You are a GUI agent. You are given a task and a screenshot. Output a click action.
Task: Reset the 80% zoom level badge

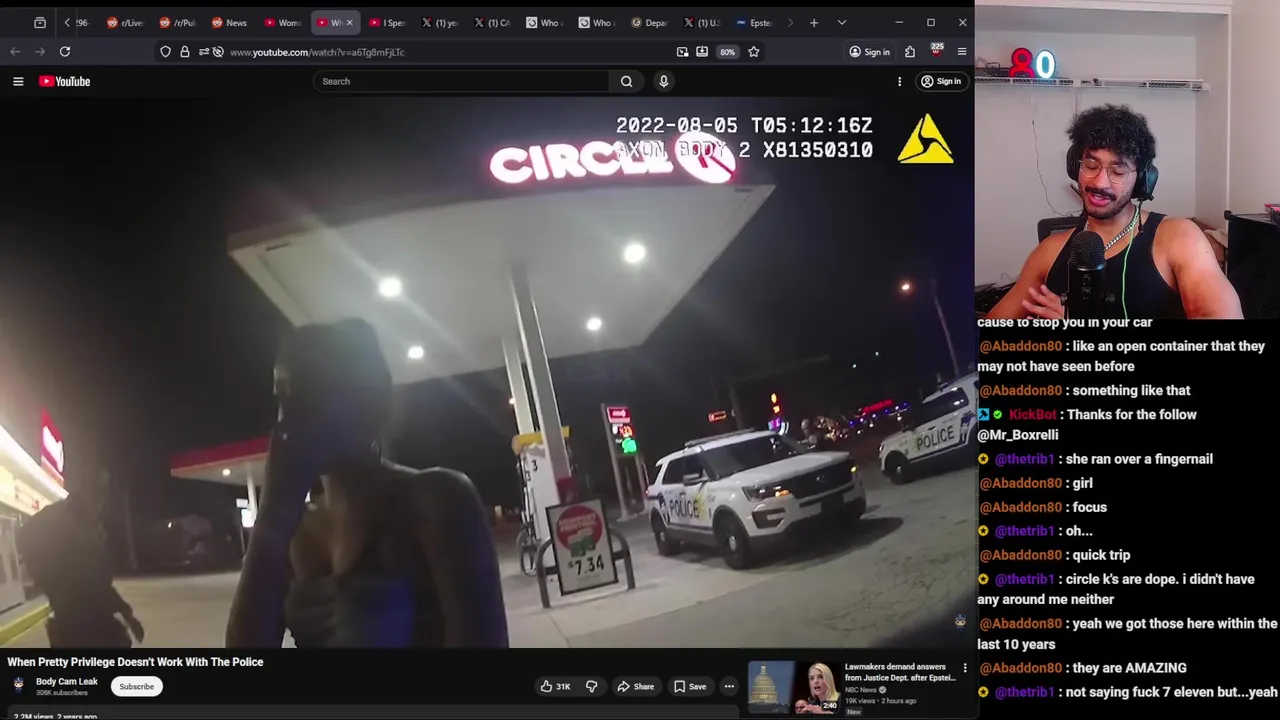click(727, 52)
